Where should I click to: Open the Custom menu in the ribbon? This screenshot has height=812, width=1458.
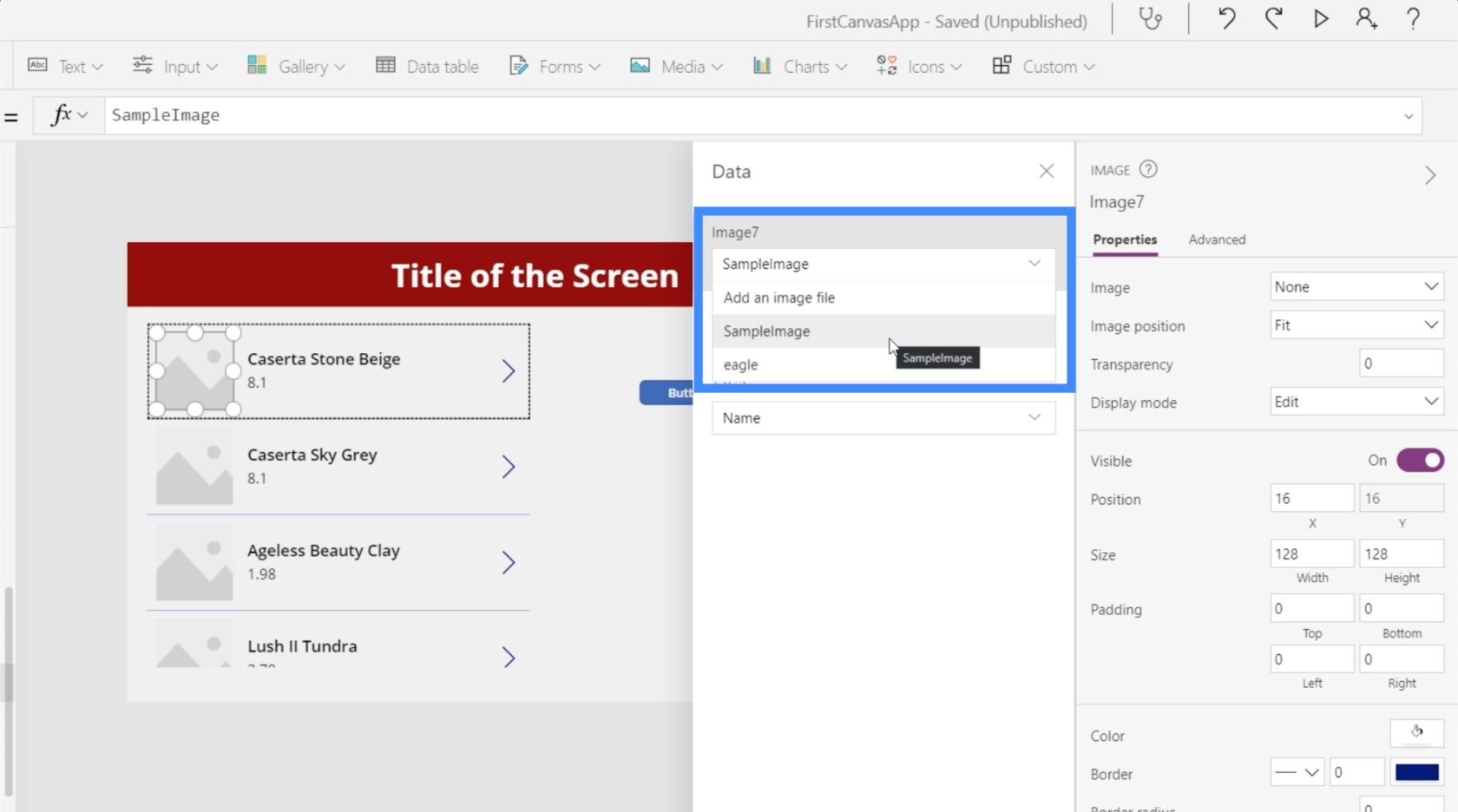1043,66
